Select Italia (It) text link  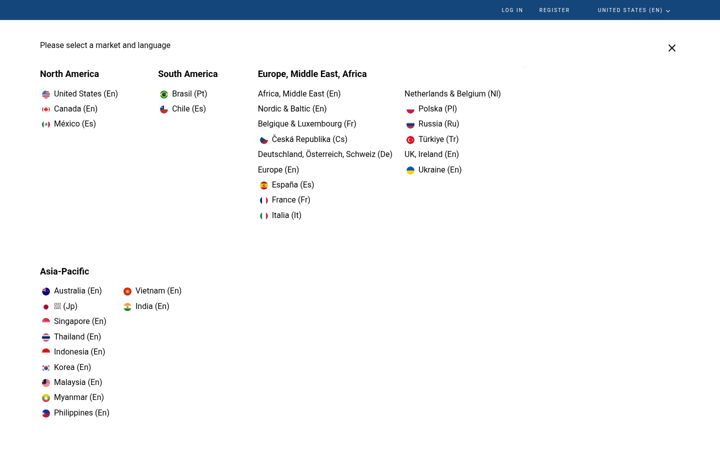(x=287, y=215)
